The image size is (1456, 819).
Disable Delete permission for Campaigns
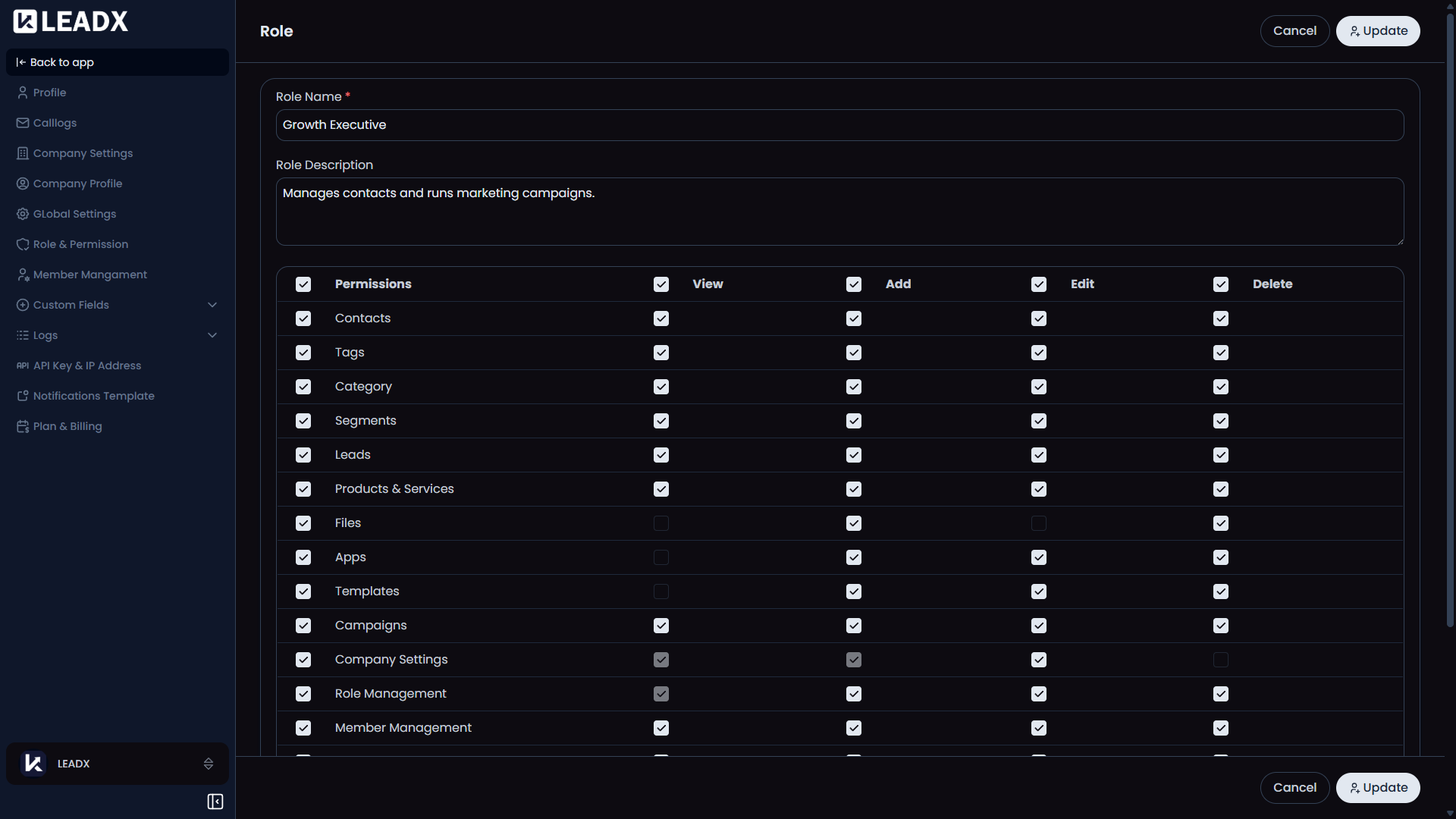1221,626
